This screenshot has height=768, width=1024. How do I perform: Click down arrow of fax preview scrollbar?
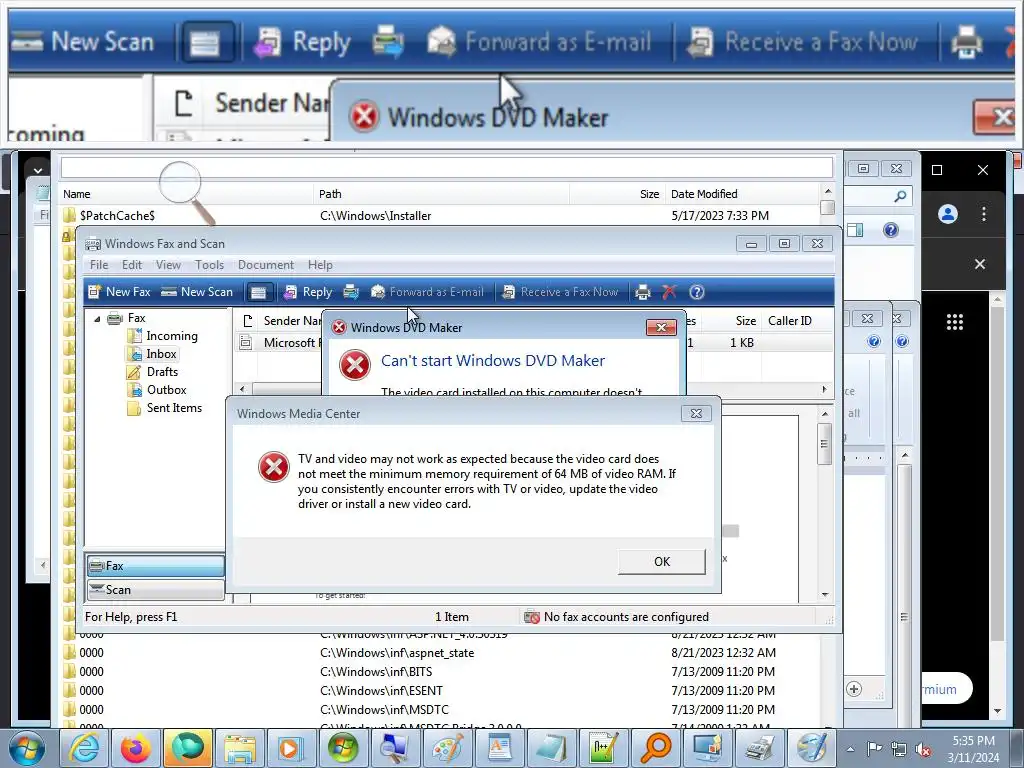point(825,594)
